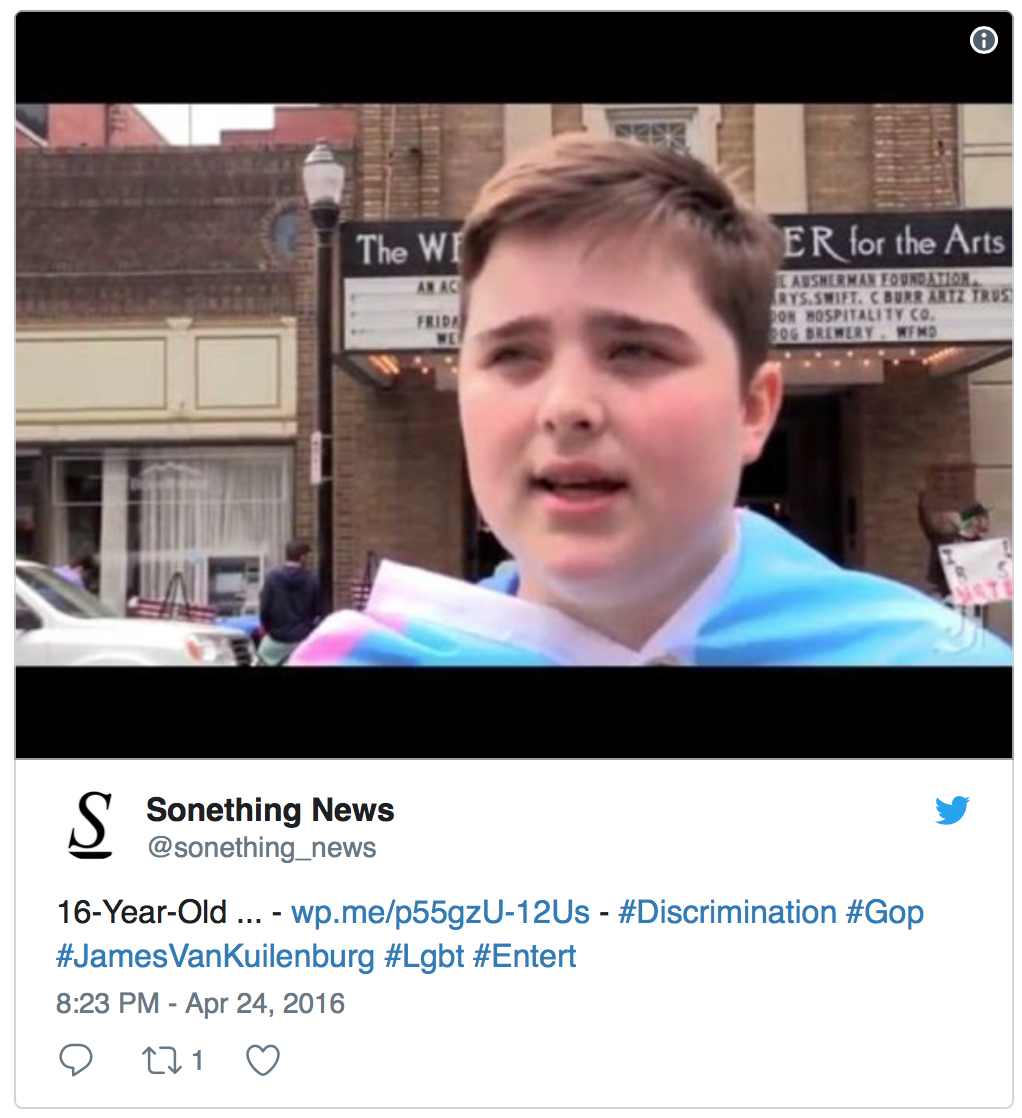
Task: Open the #Lgbt hashtag
Action: pyautogui.click(x=424, y=957)
